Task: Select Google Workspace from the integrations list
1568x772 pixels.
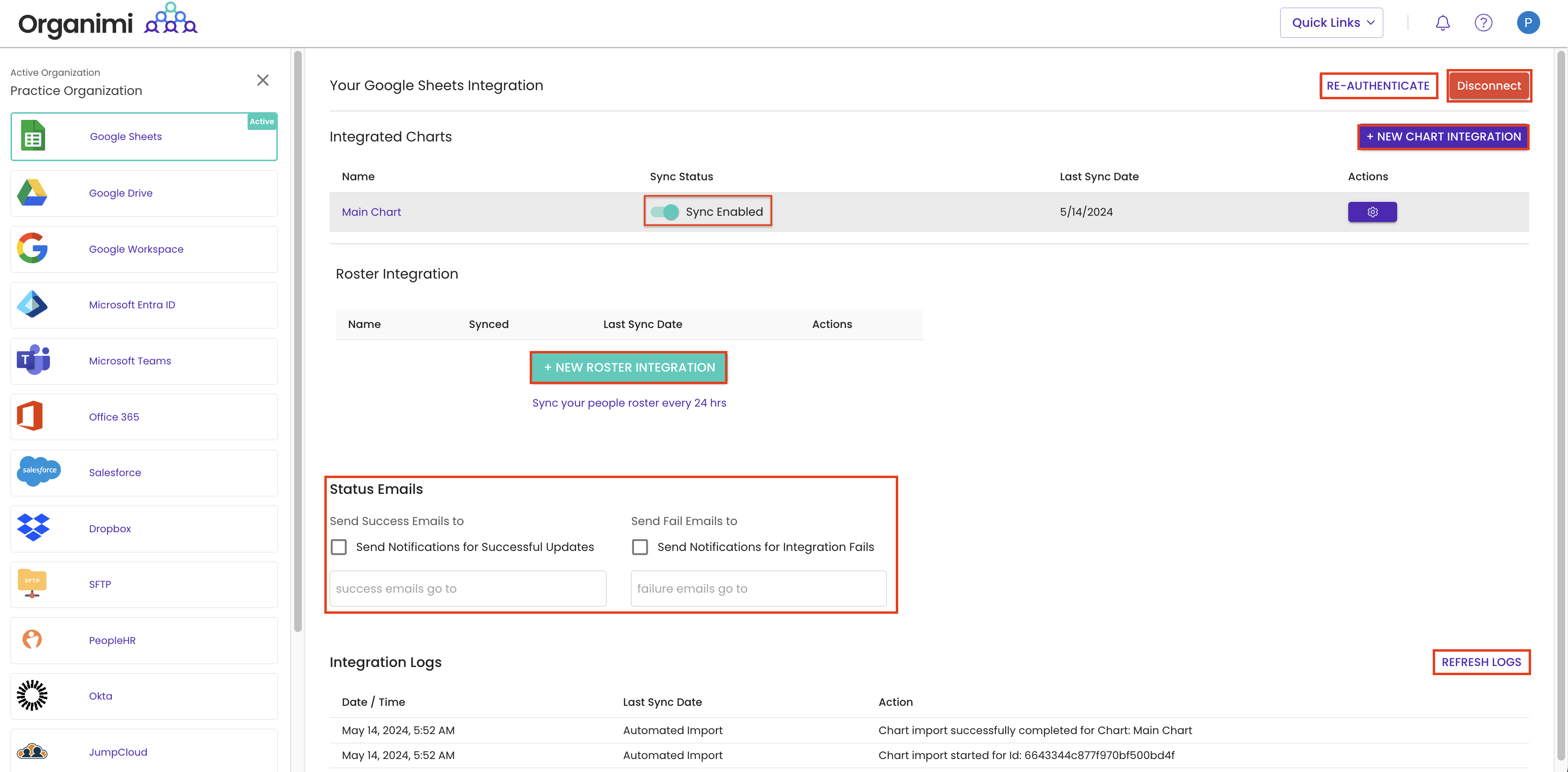Action: pyautogui.click(x=136, y=249)
